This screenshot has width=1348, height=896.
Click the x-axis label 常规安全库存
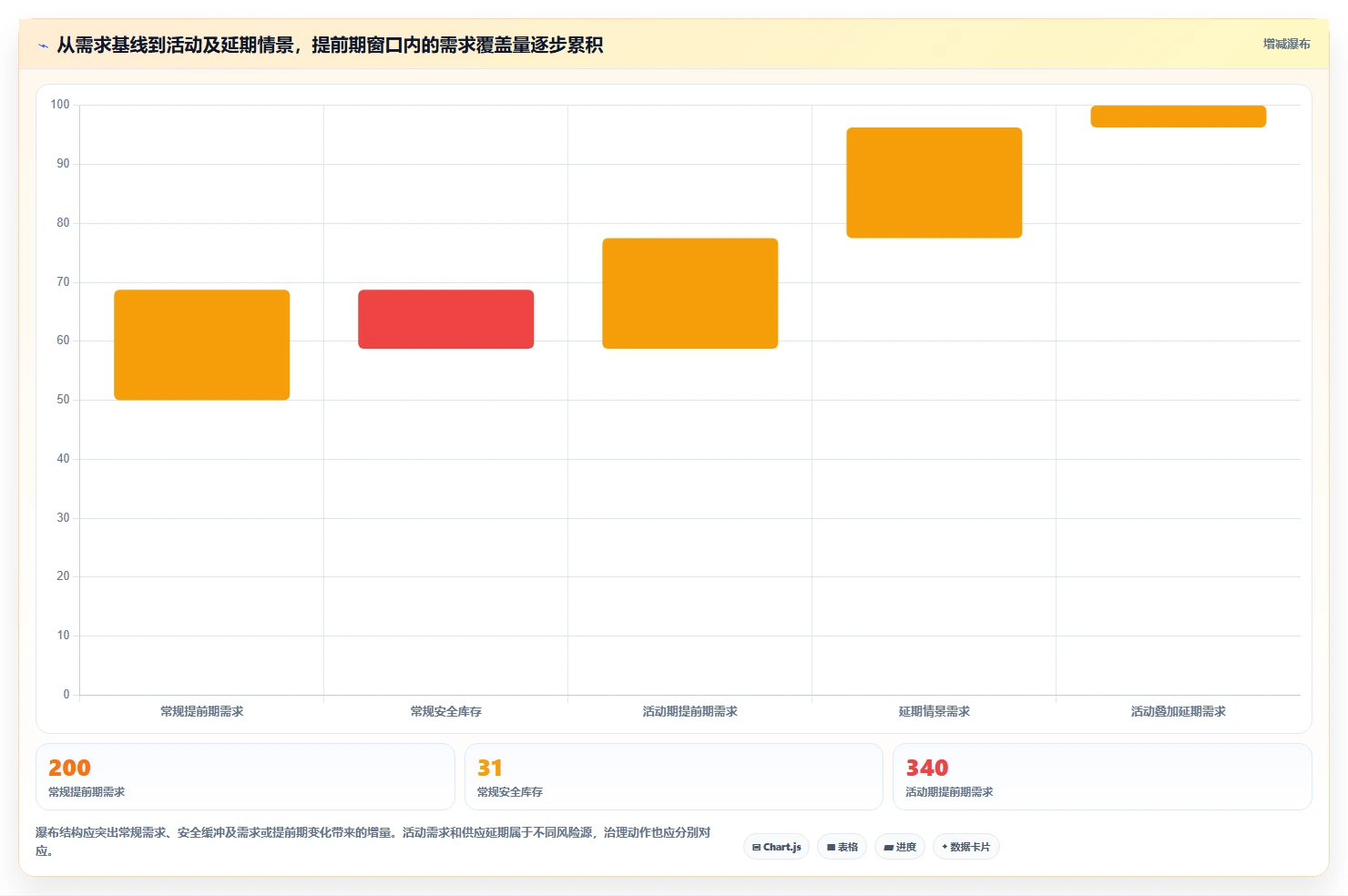pos(446,711)
